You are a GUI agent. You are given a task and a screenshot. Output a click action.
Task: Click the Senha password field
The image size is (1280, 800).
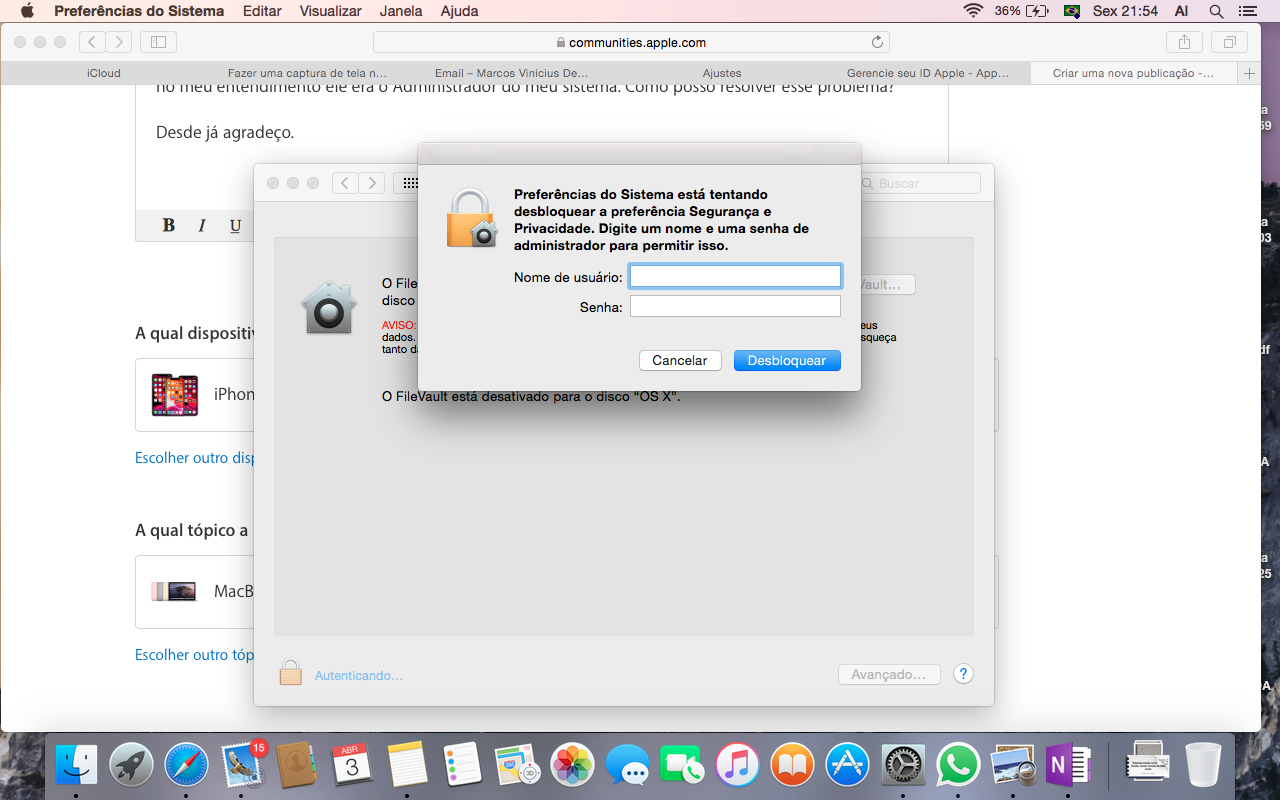click(735, 306)
